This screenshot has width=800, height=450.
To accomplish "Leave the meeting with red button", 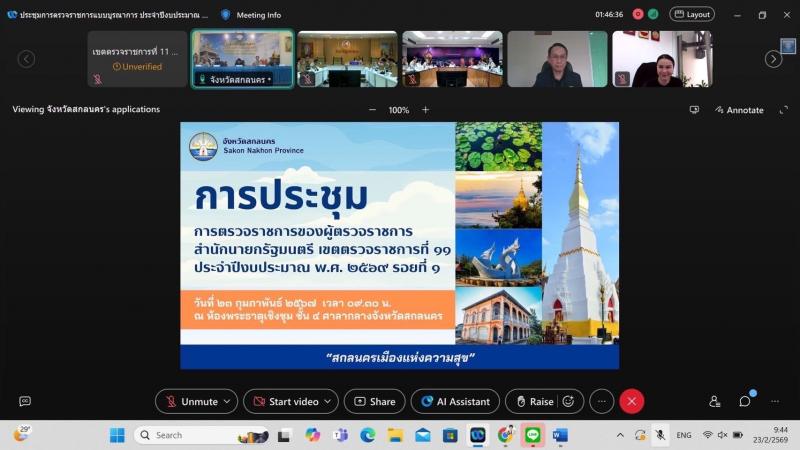I will 632,402.
